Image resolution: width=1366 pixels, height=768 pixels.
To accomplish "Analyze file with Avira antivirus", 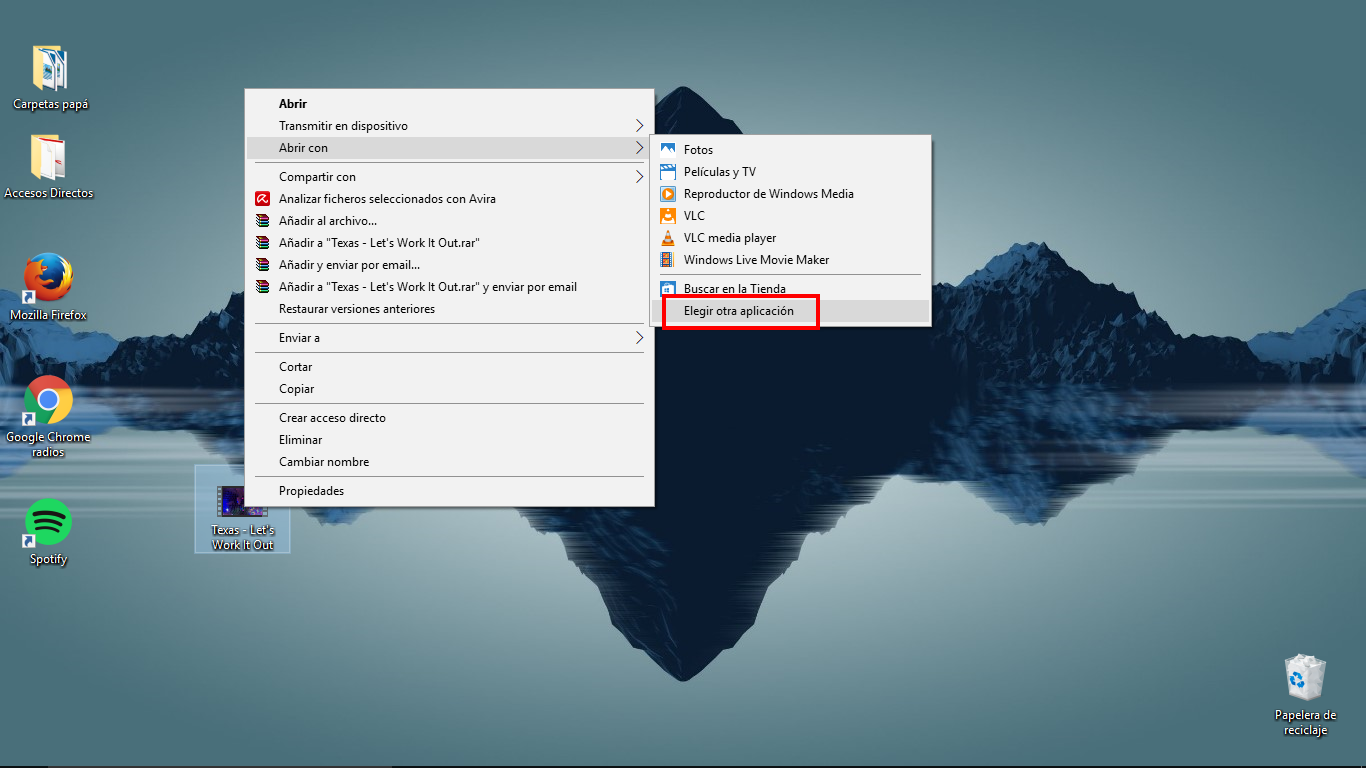I will pos(387,198).
